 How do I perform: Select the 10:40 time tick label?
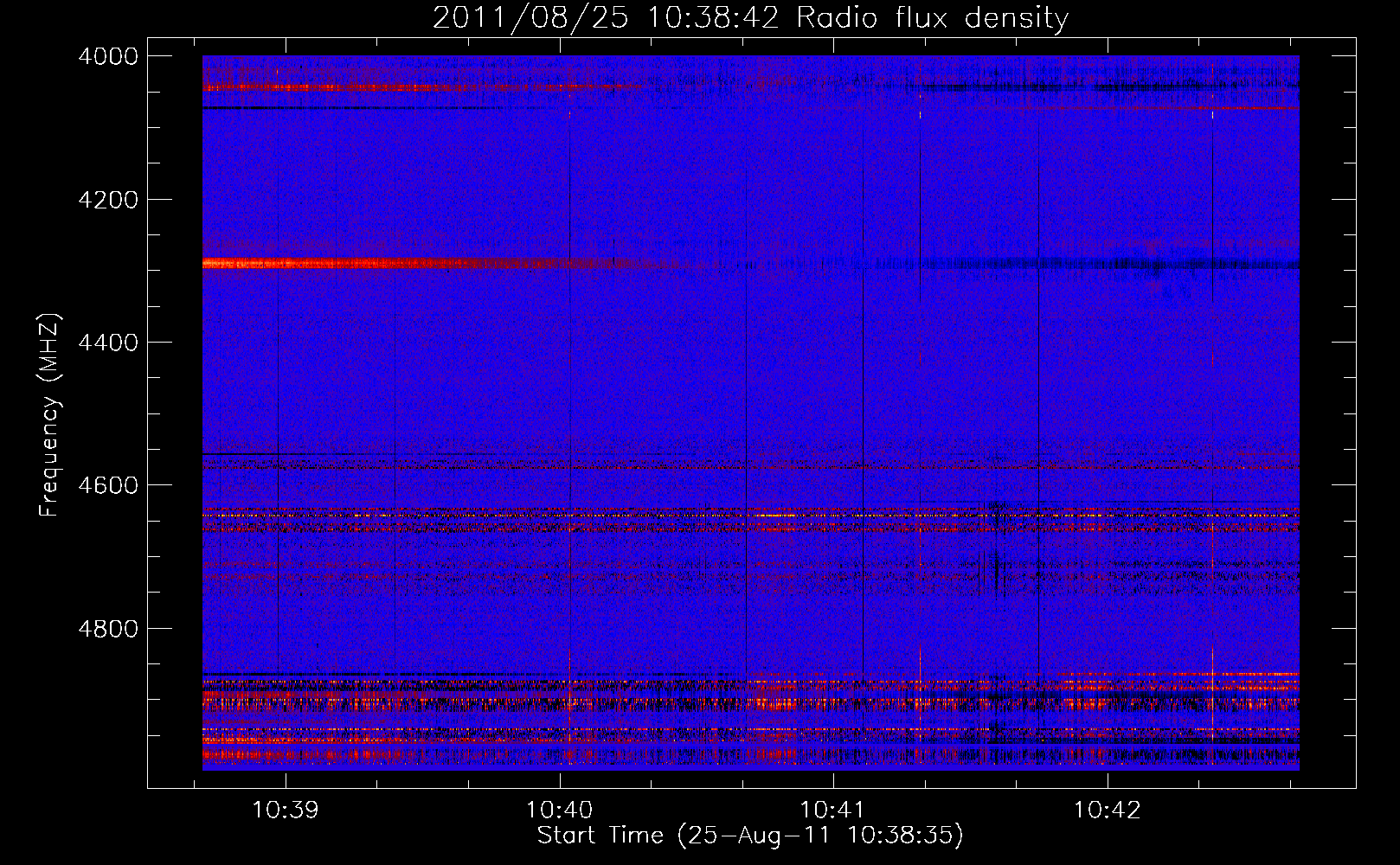(559, 810)
